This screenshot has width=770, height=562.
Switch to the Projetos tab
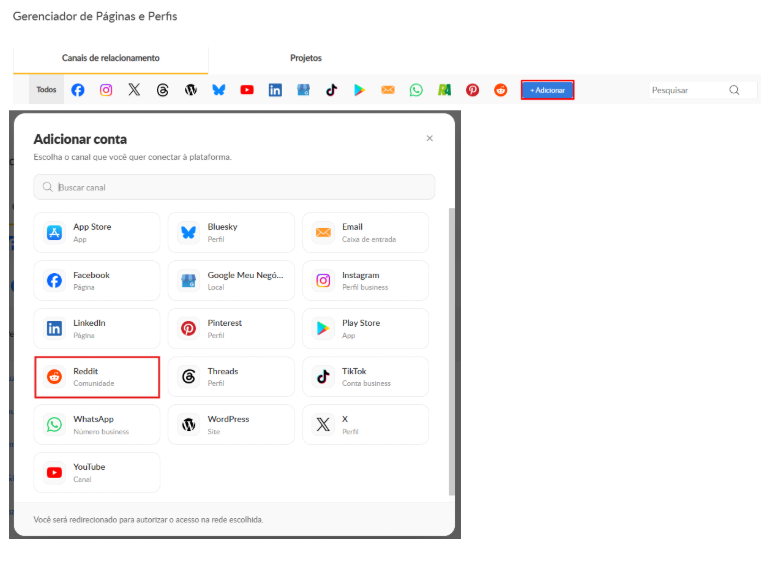pos(305,58)
